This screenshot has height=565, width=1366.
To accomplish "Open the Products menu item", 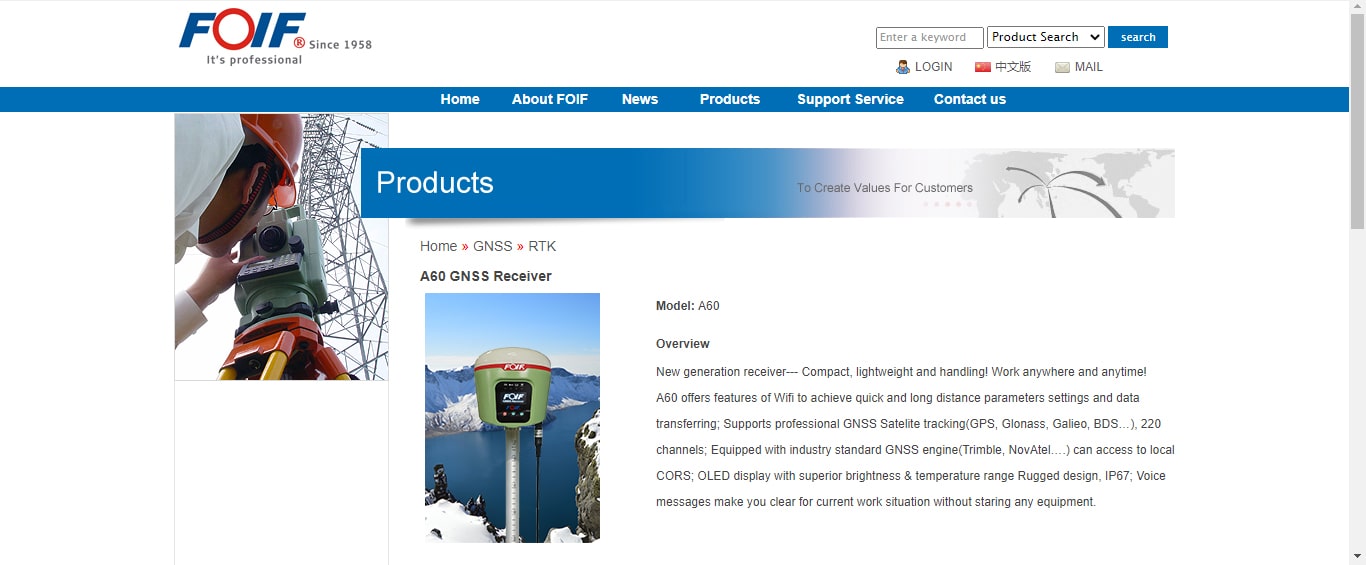I will coord(730,99).
